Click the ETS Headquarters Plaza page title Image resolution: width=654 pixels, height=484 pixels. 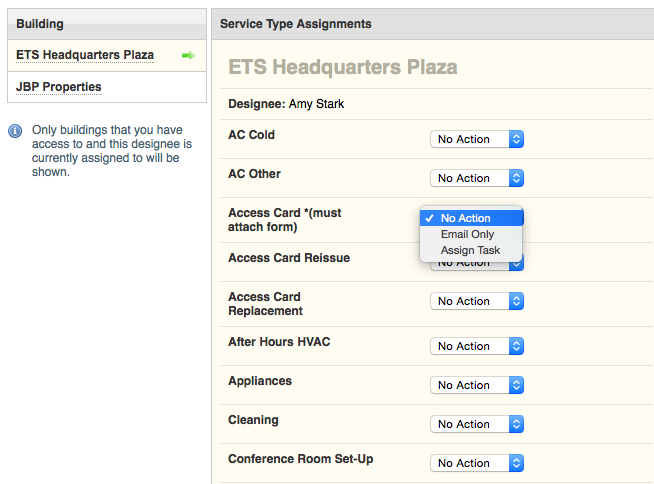(343, 68)
